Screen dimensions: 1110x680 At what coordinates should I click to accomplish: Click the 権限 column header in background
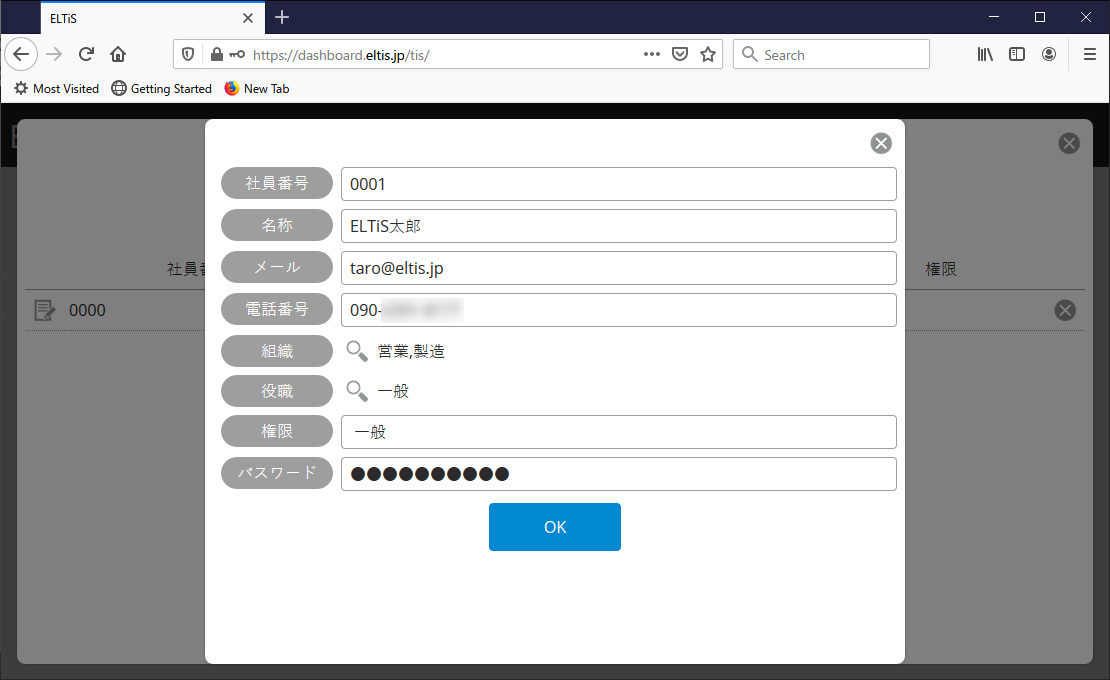point(941,269)
